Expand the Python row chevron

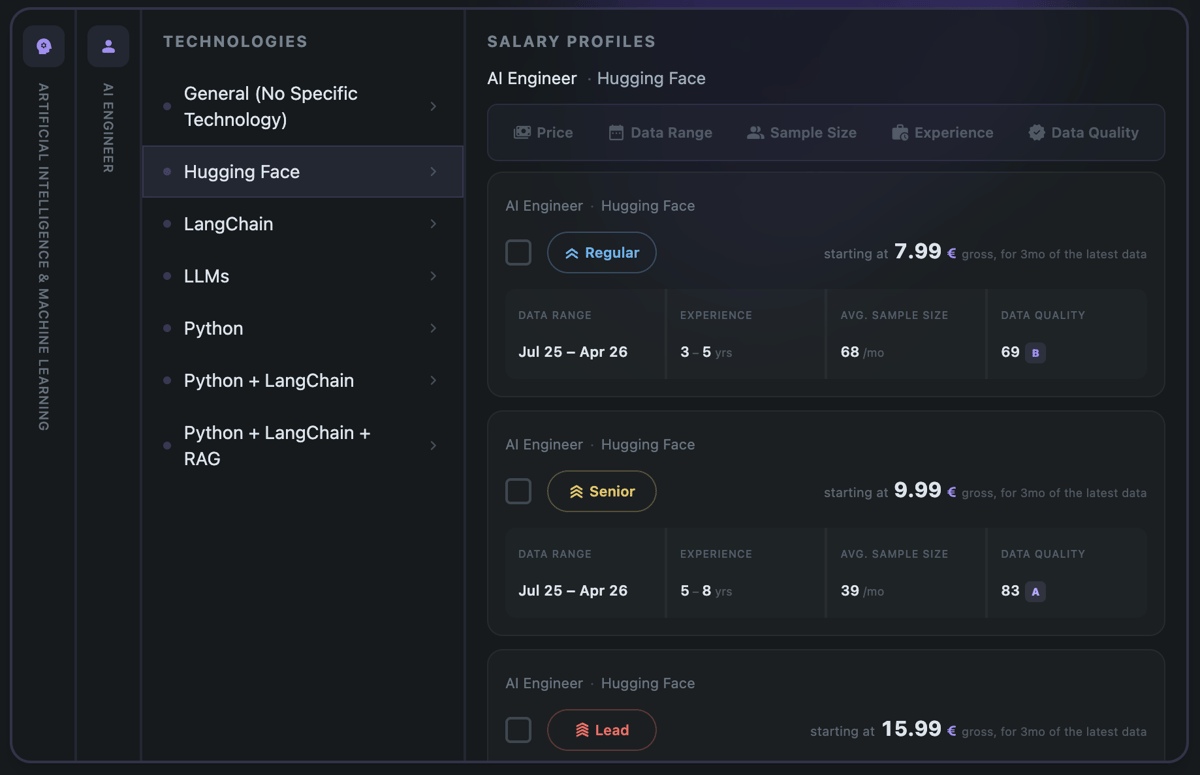433,328
